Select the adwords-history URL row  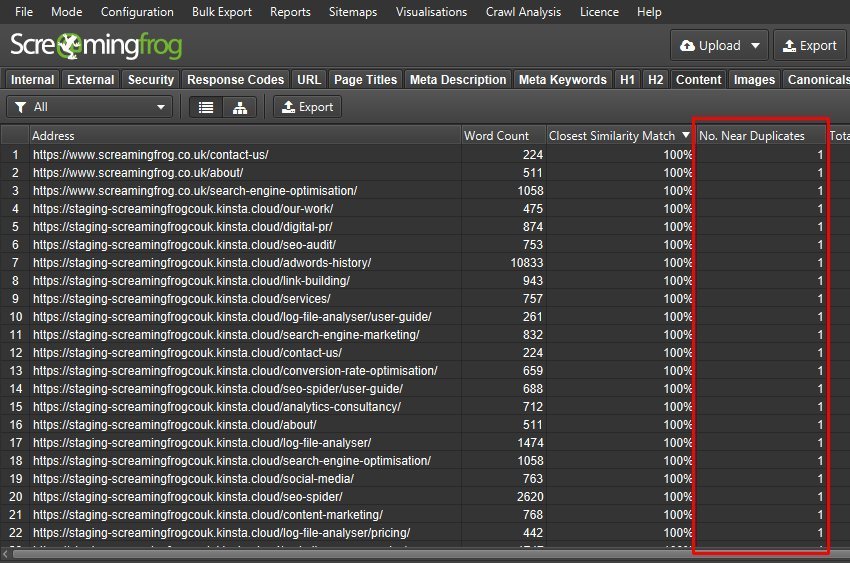[201, 263]
